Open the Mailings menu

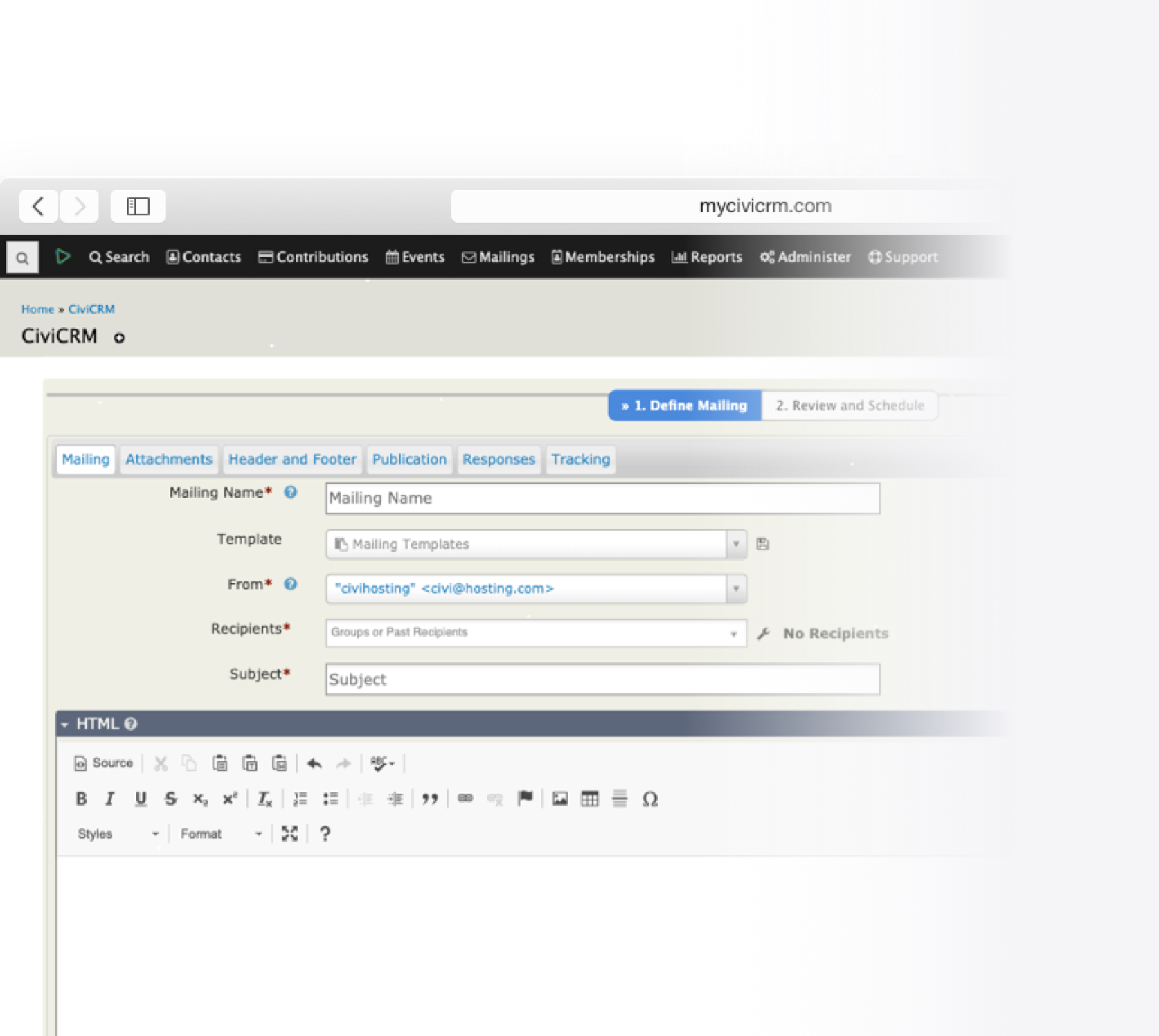click(498, 257)
